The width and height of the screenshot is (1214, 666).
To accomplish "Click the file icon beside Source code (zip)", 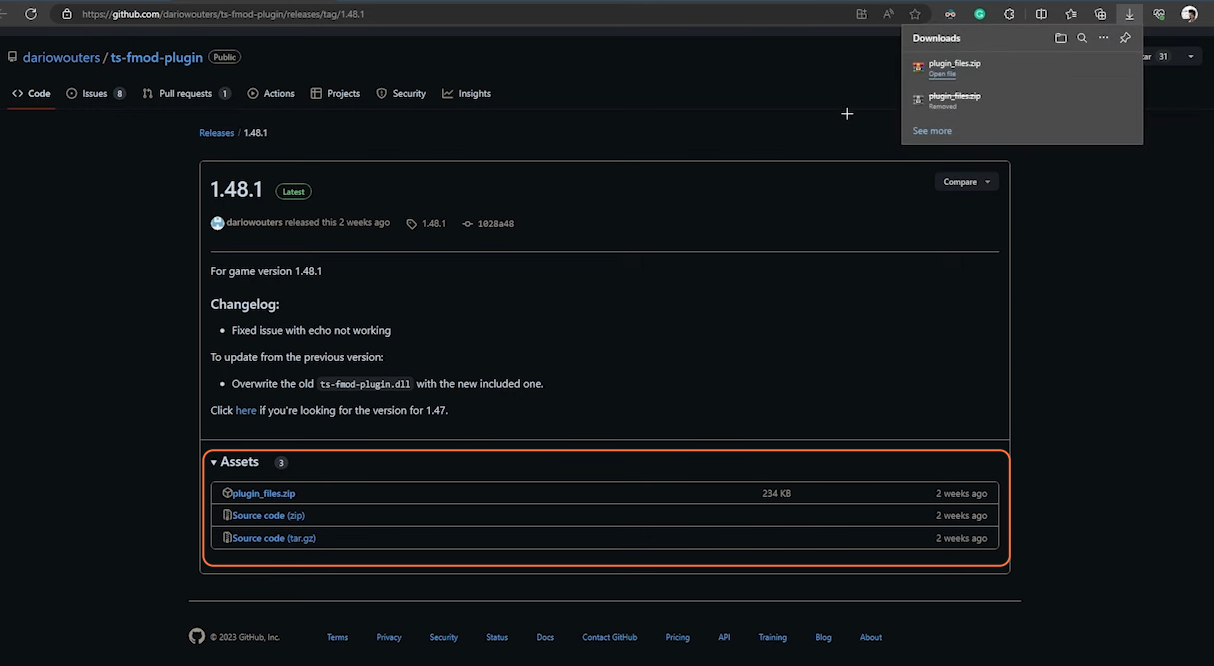I will pyautogui.click(x=227, y=515).
